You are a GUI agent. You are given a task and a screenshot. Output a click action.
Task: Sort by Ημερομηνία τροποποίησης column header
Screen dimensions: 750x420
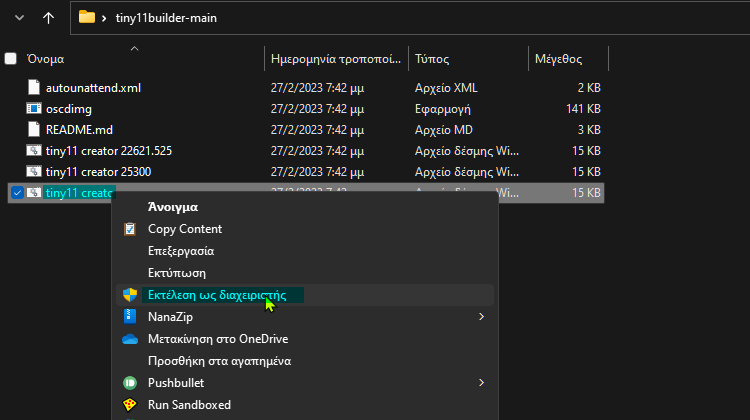tap(336, 59)
